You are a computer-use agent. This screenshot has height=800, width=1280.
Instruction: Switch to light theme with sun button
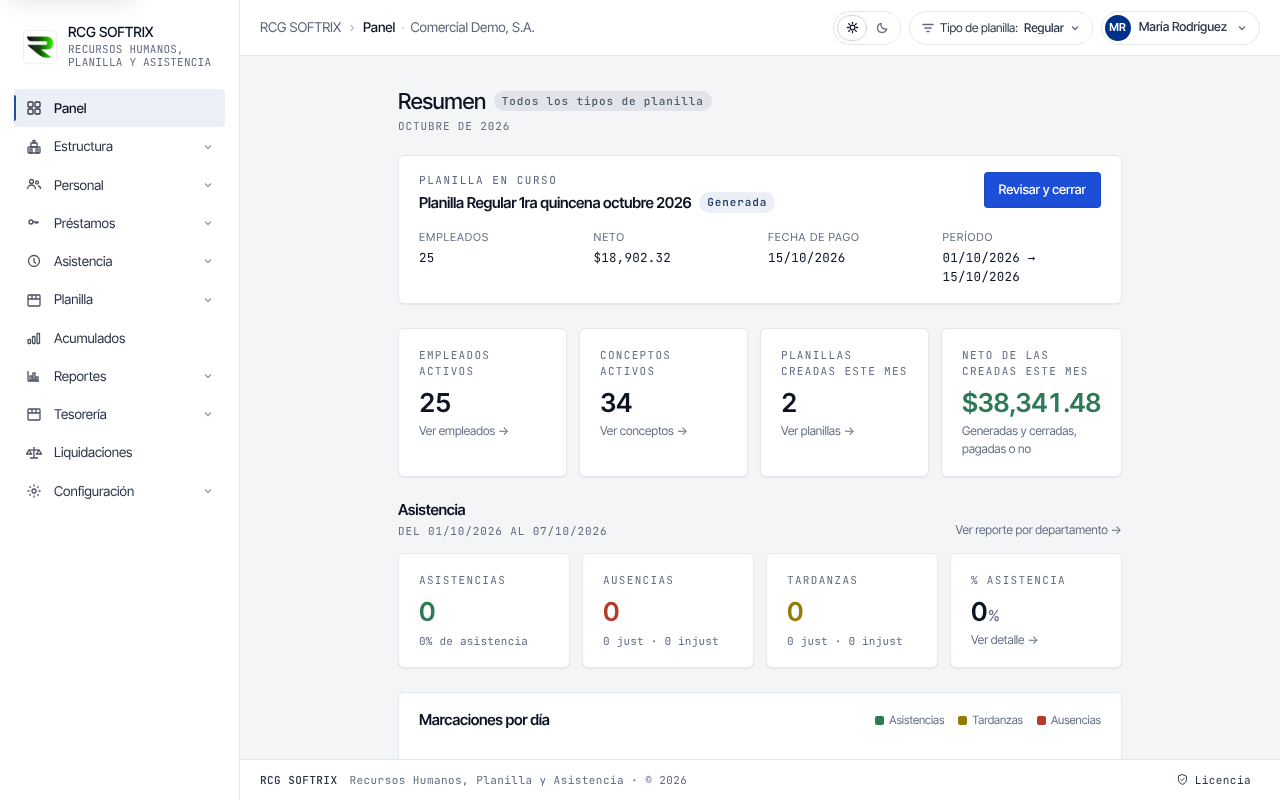coord(852,28)
